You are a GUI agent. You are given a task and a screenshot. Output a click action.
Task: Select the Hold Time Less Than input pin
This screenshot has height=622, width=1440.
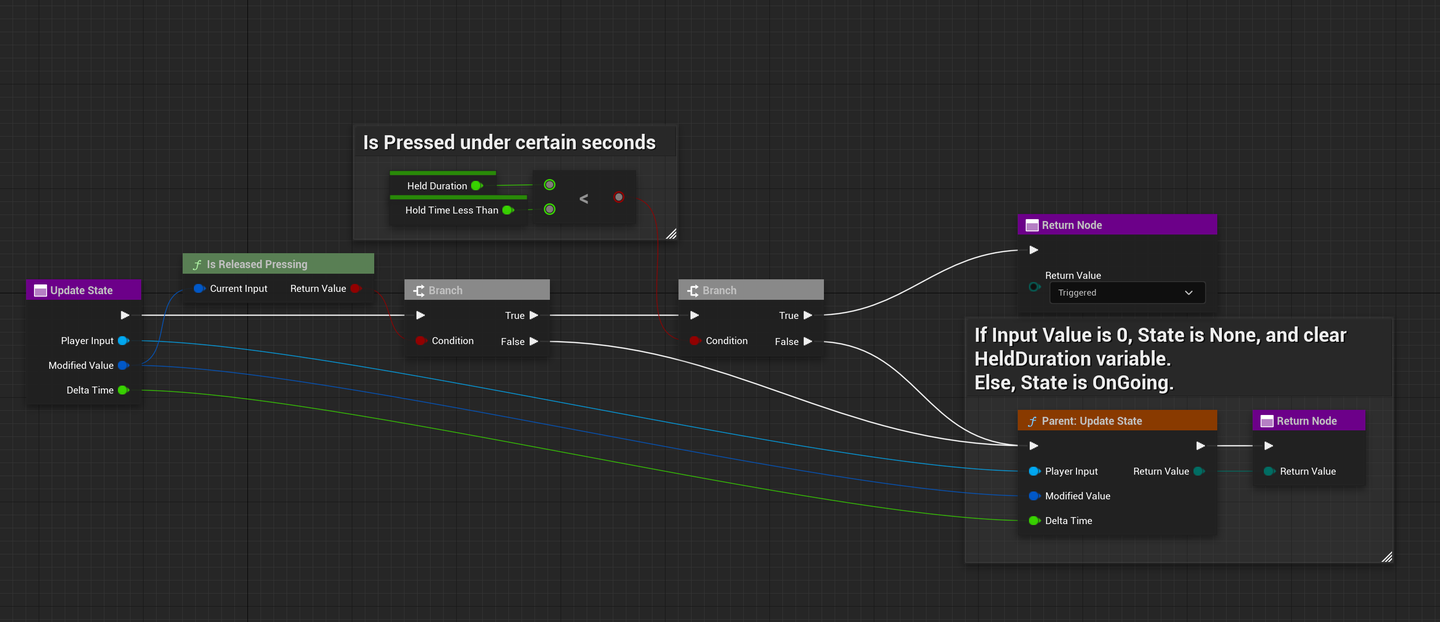509,210
